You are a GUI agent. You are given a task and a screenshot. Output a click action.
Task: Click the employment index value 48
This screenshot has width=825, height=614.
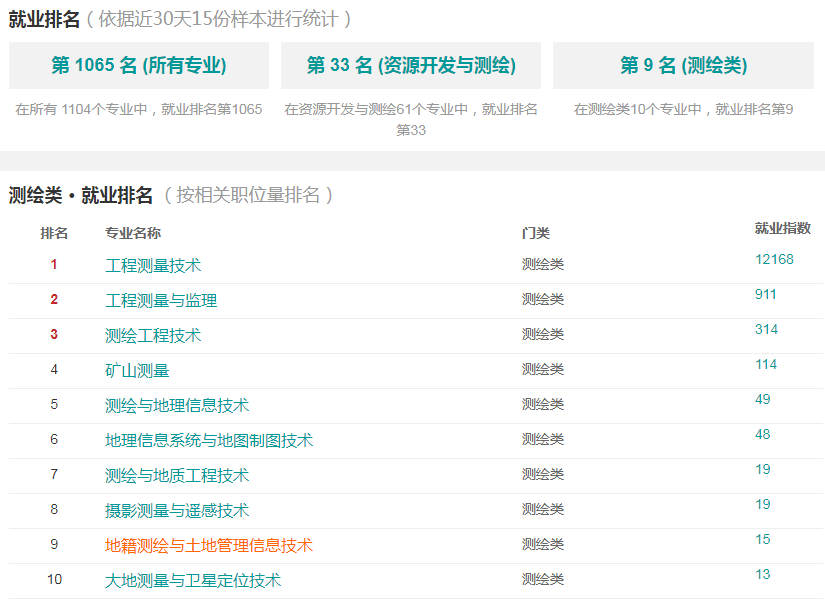(762, 435)
